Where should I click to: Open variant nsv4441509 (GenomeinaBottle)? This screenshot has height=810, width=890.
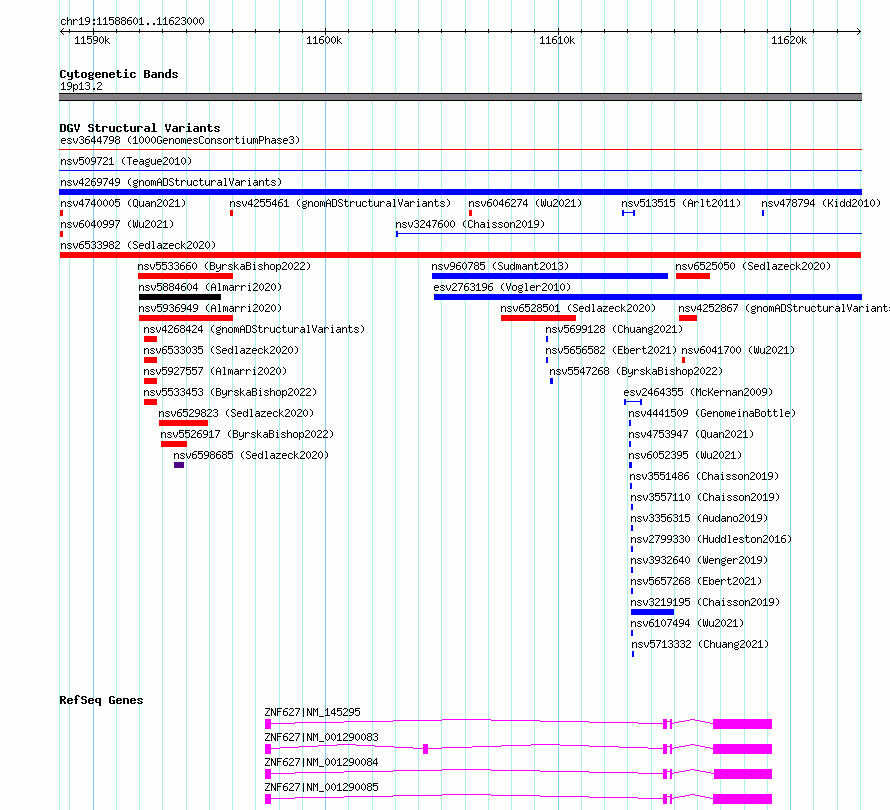712,413
